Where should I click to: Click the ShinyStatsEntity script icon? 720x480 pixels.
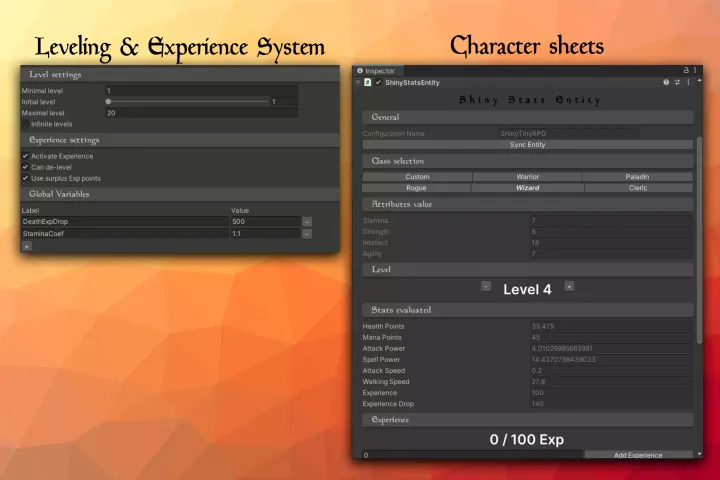tap(367, 82)
